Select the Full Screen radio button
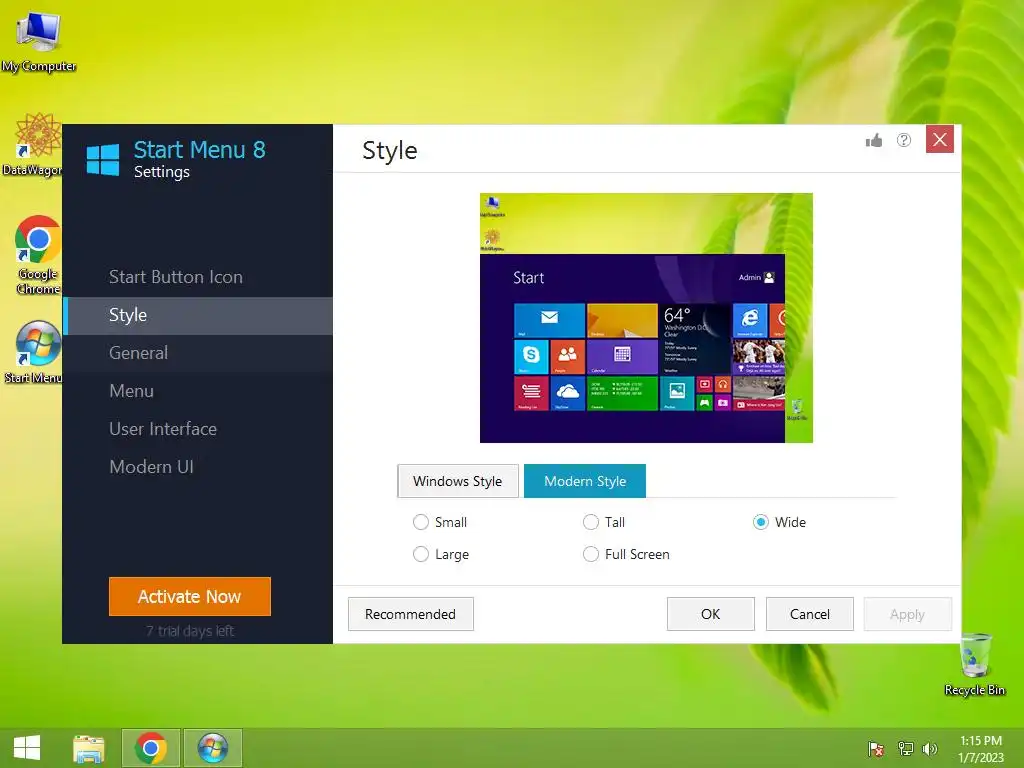Viewport: 1024px width, 768px height. [x=590, y=554]
